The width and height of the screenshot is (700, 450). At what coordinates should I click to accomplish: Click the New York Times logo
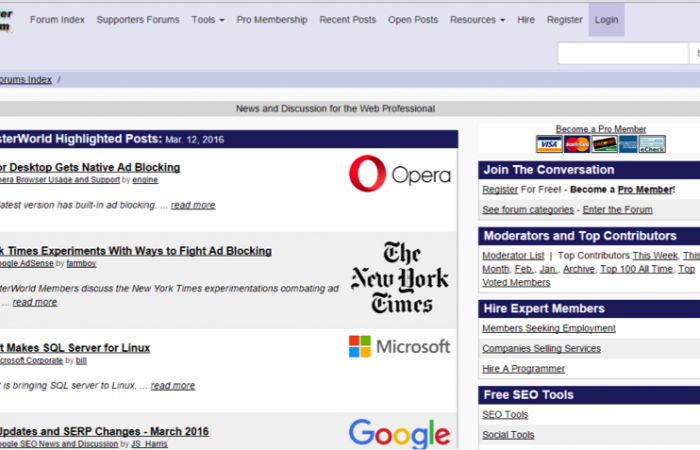pyautogui.click(x=400, y=277)
